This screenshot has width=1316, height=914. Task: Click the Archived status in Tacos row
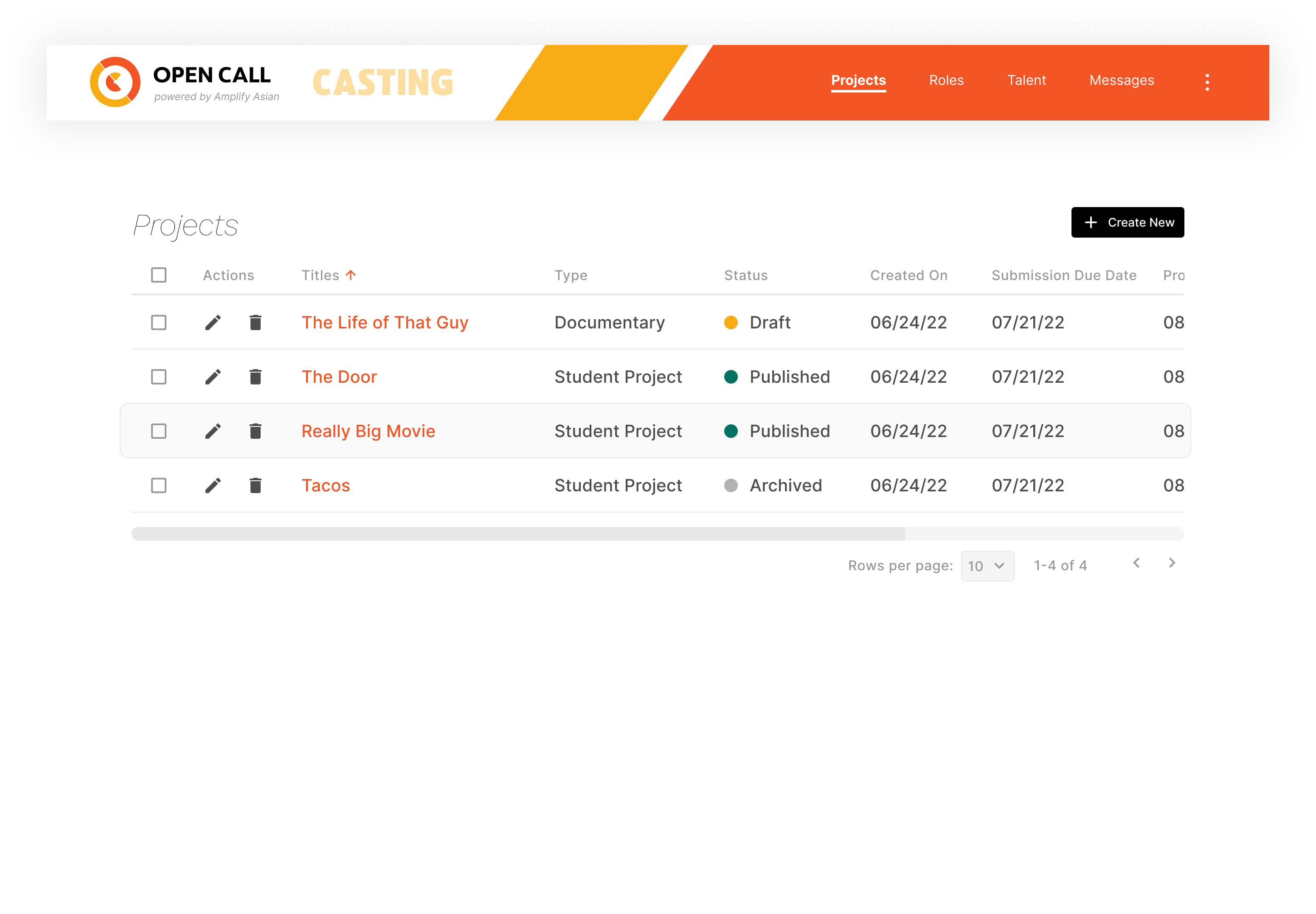point(773,485)
